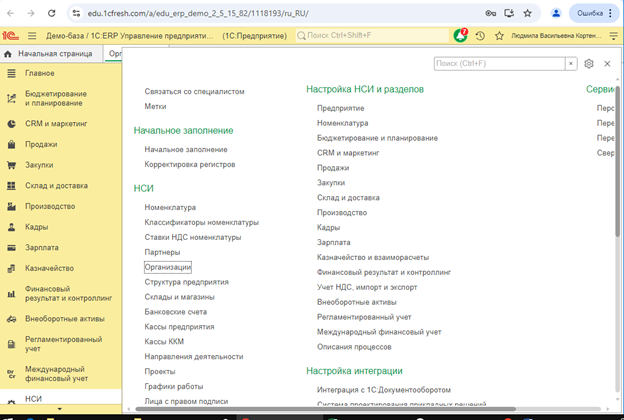Clear the panel search field
The width and height of the screenshot is (624, 420).
571,64
